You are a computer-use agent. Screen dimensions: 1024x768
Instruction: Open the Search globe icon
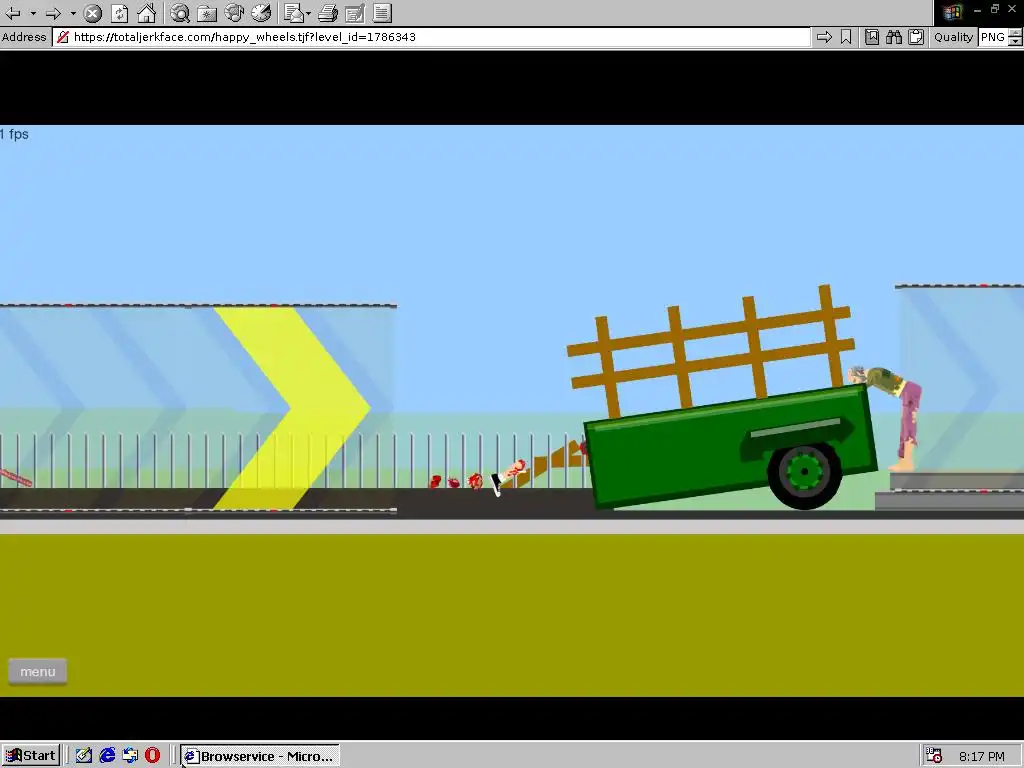pyautogui.click(x=180, y=13)
